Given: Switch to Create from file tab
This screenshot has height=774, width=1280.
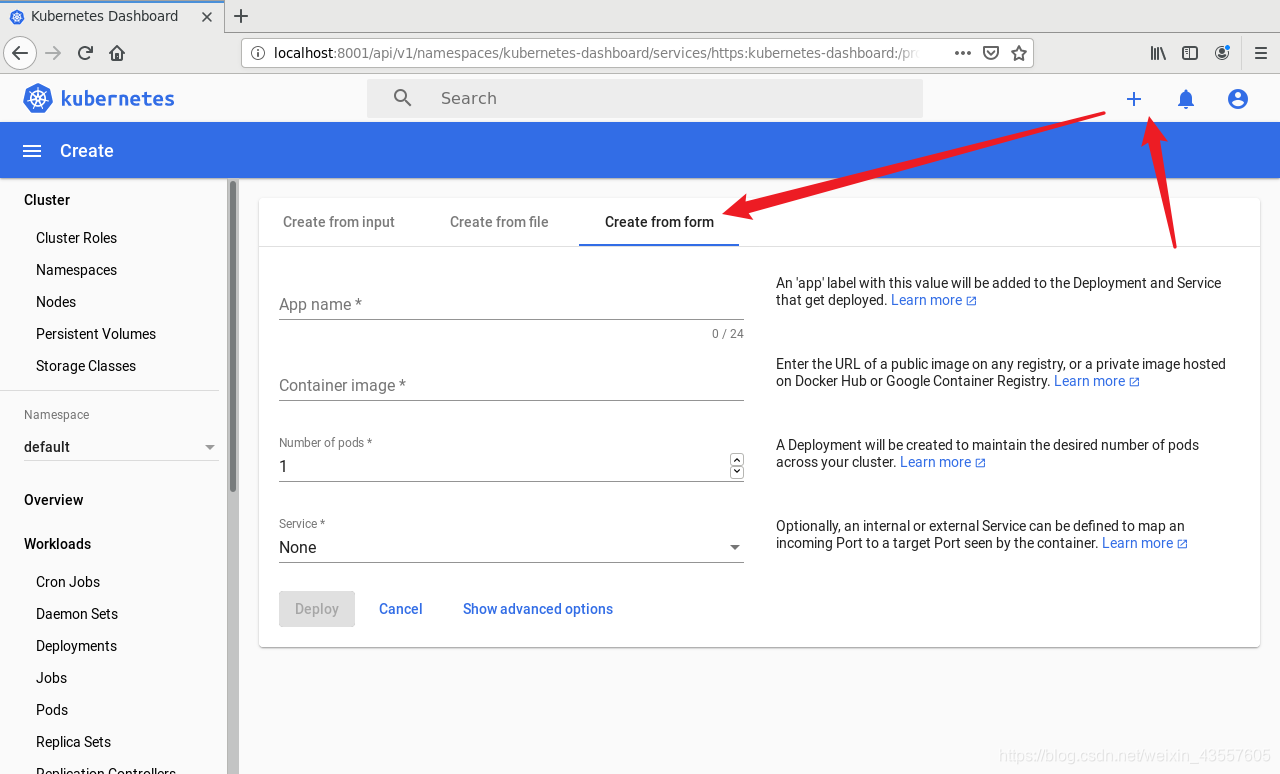Looking at the screenshot, I should coord(499,222).
